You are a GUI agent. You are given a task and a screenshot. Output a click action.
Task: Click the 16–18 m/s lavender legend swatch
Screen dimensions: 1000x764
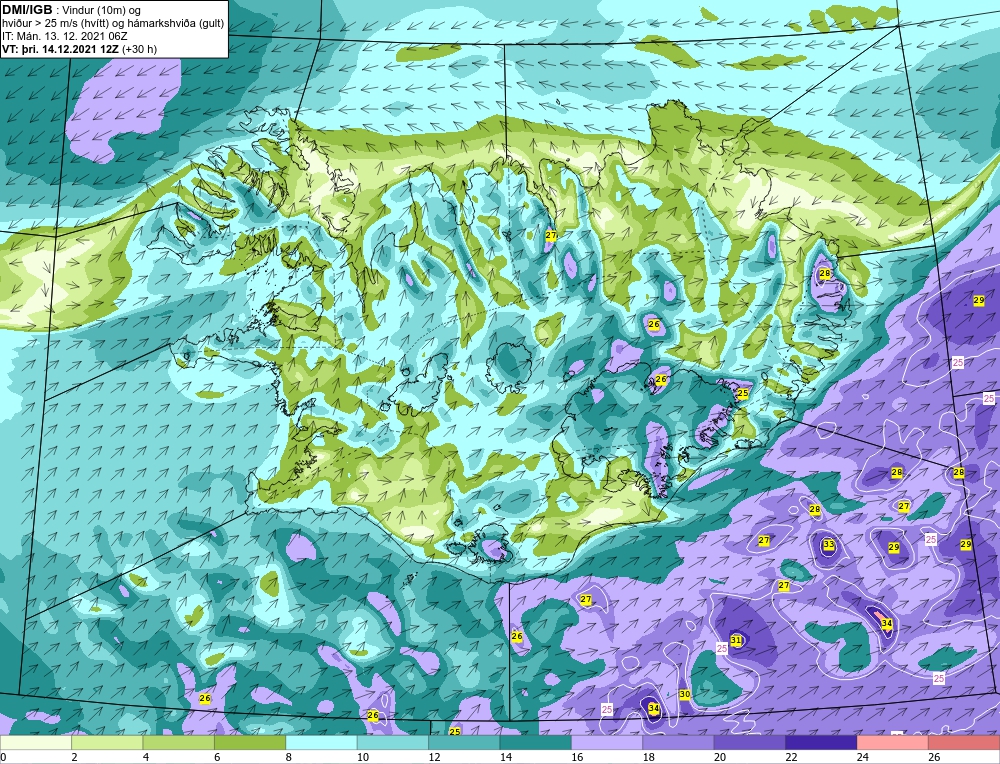pyautogui.click(x=607, y=743)
